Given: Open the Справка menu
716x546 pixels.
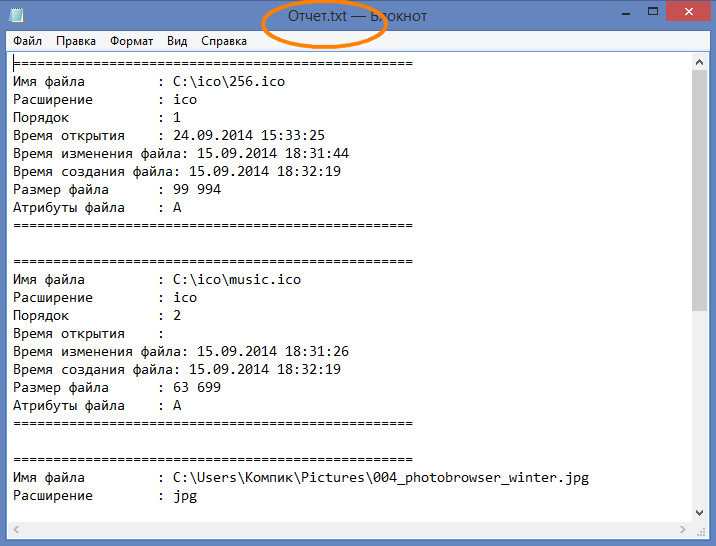Looking at the screenshot, I should 224,41.
